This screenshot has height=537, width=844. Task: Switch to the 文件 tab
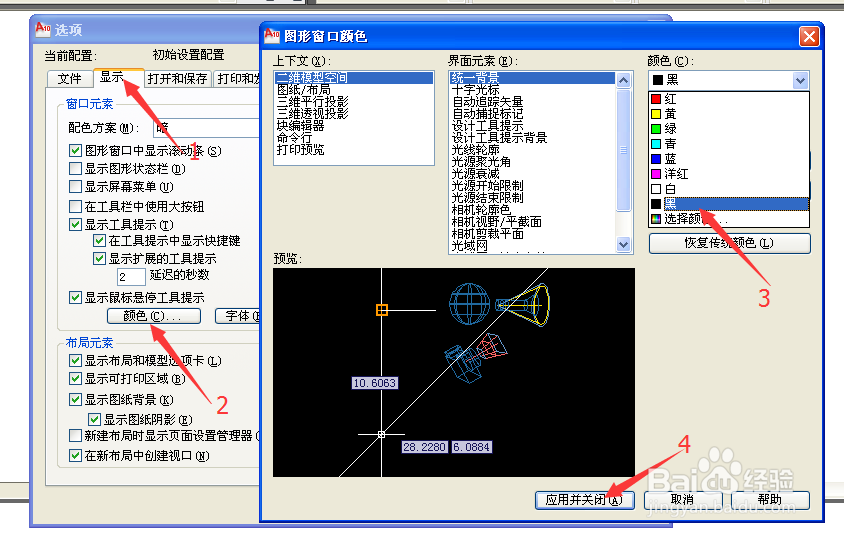pyautogui.click(x=69, y=79)
